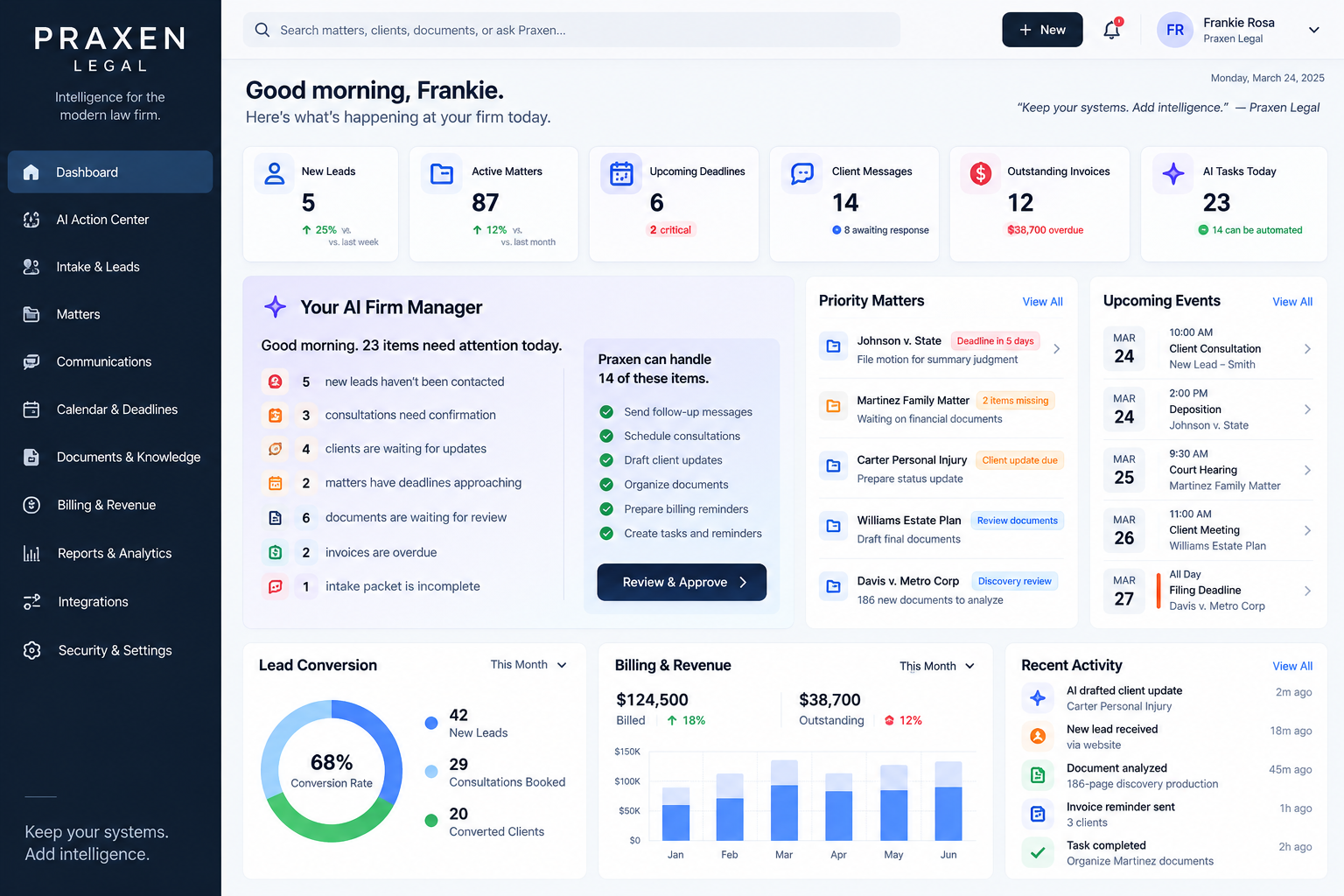The image size is (1344, 896).
Task: Click the documents waiting for review icon
Action: pos(275,518)
